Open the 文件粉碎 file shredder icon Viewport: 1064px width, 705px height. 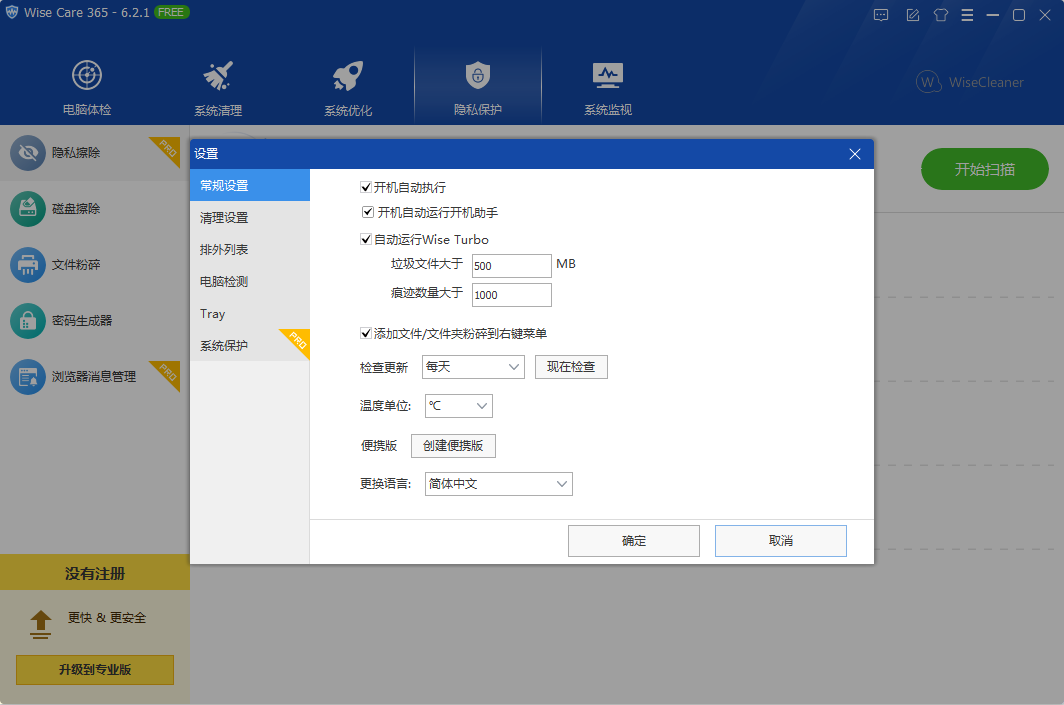coord(28,265)
